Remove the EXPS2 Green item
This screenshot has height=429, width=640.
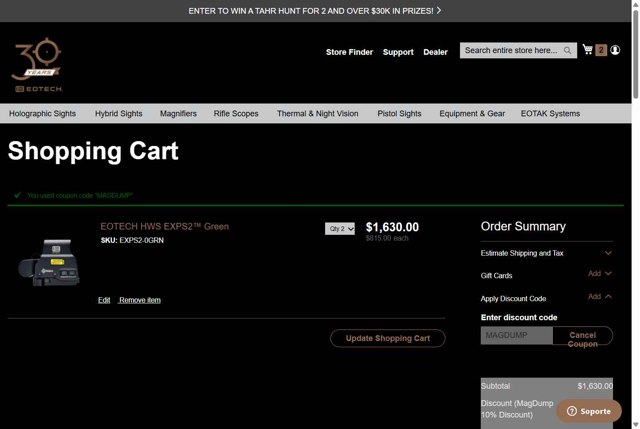[140, 300]
